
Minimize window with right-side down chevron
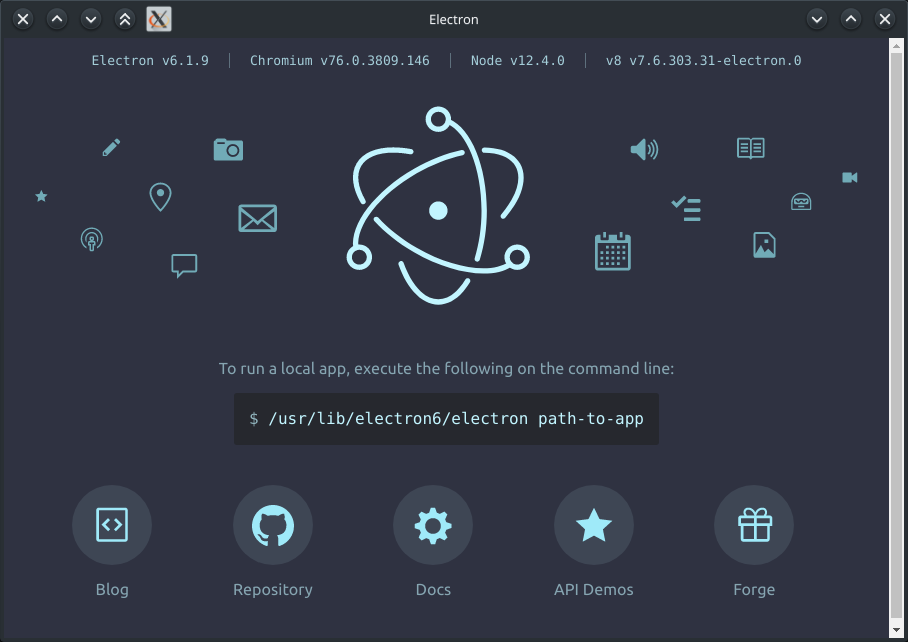pos(817,19)
